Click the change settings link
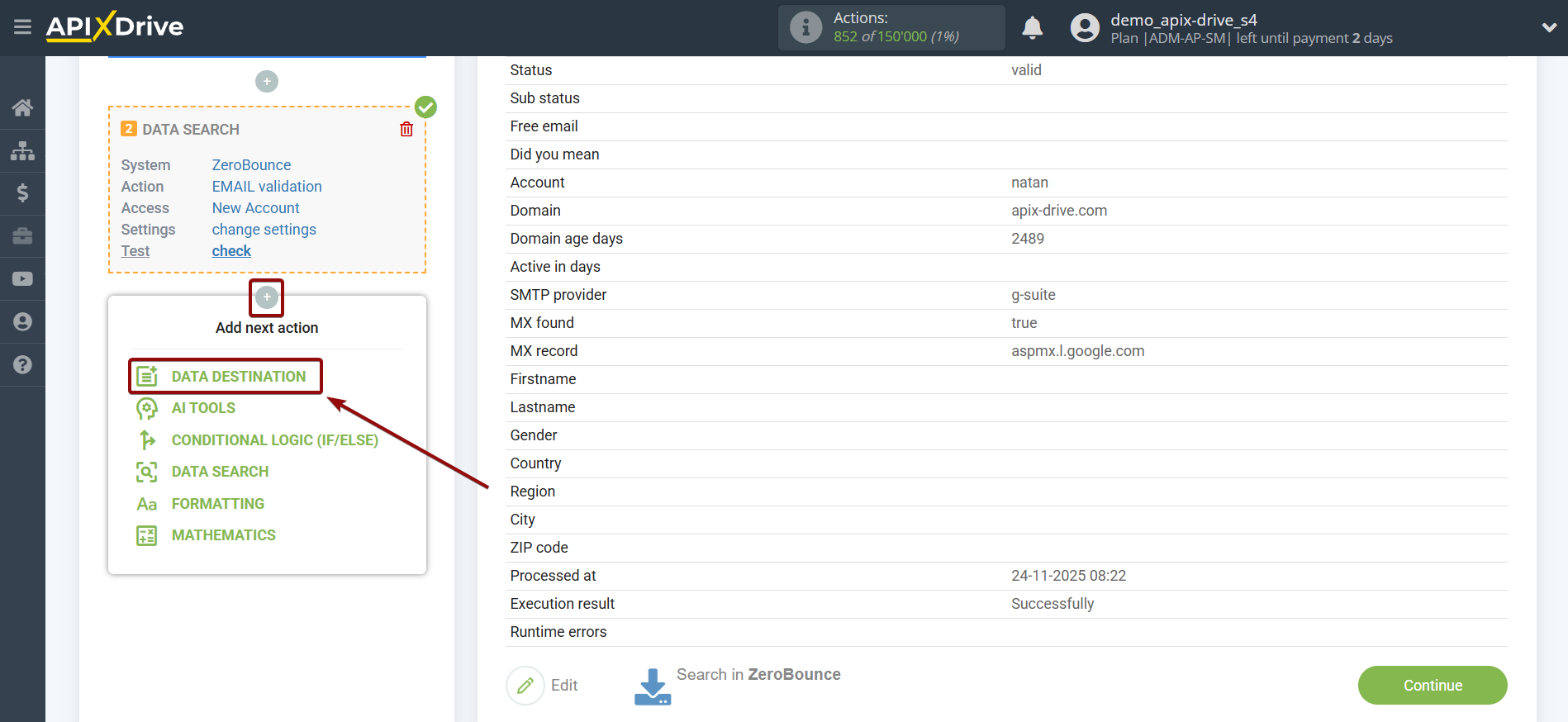Viewport: 1568px width, 722px height. click(x=264, y=230)
